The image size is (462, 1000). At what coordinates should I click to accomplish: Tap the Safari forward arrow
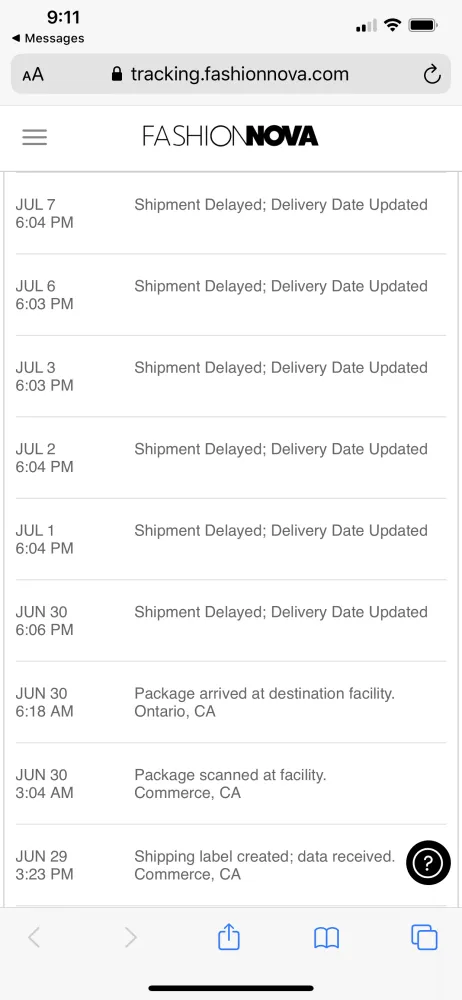click(130, 938)
